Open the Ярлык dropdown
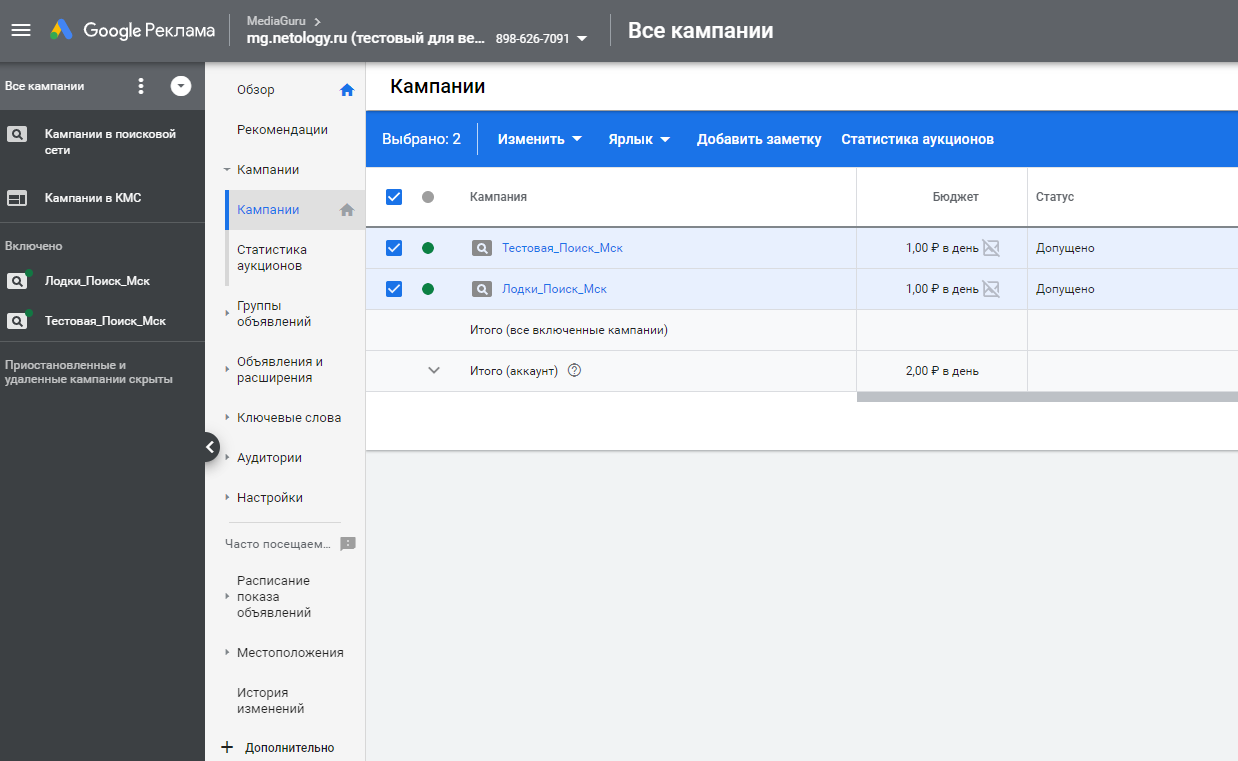The width and height of the screenshot is (1238, 761). pos(638,139)
